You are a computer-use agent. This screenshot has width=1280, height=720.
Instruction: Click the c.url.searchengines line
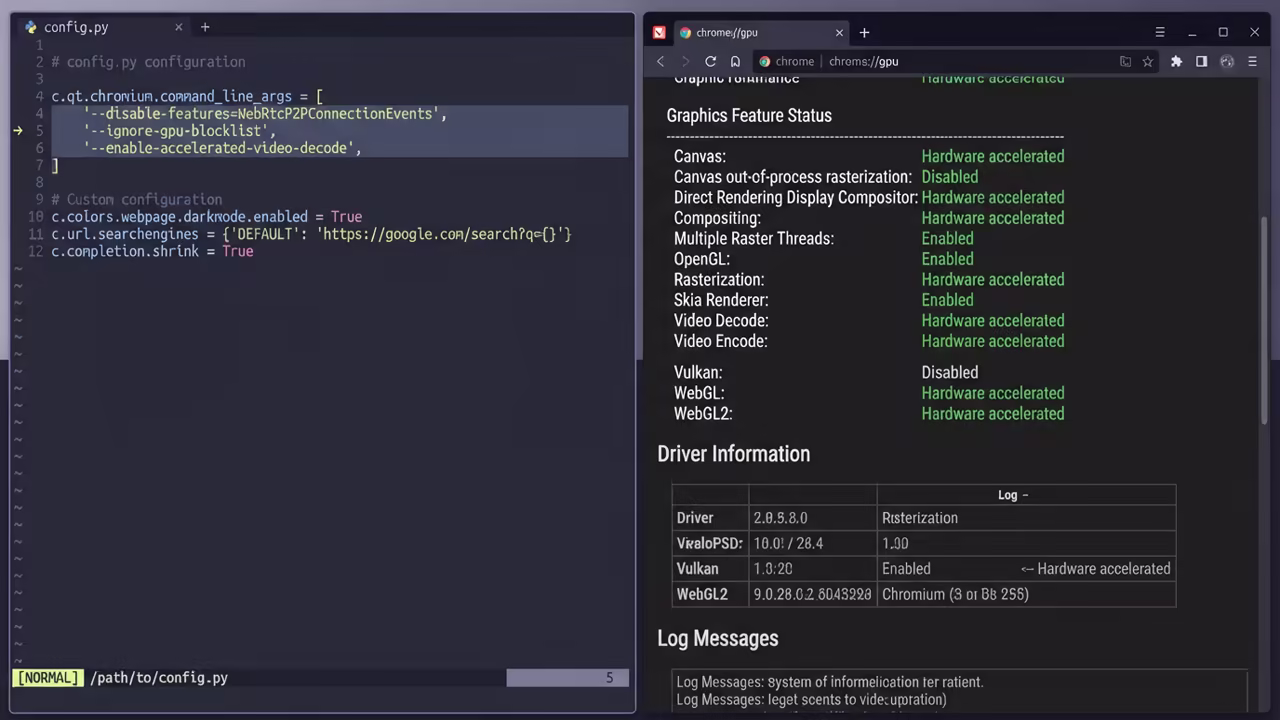(311, 234)
